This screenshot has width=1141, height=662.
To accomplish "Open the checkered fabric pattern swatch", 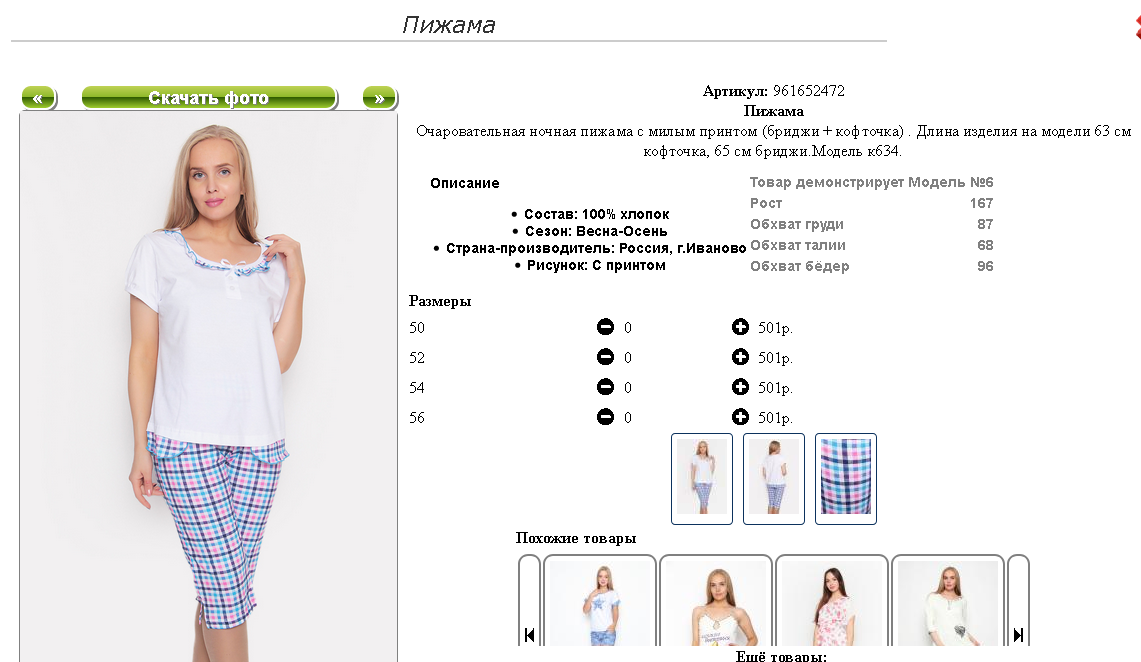I will [x=846, y=479].
